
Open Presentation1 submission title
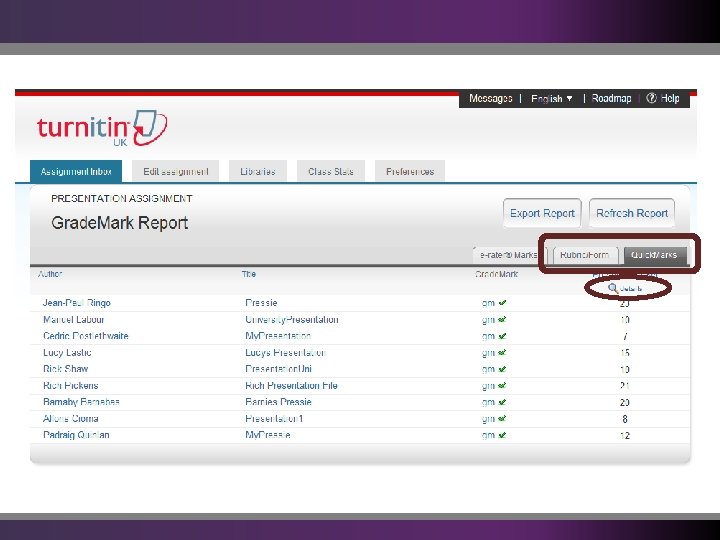point(274,418)
